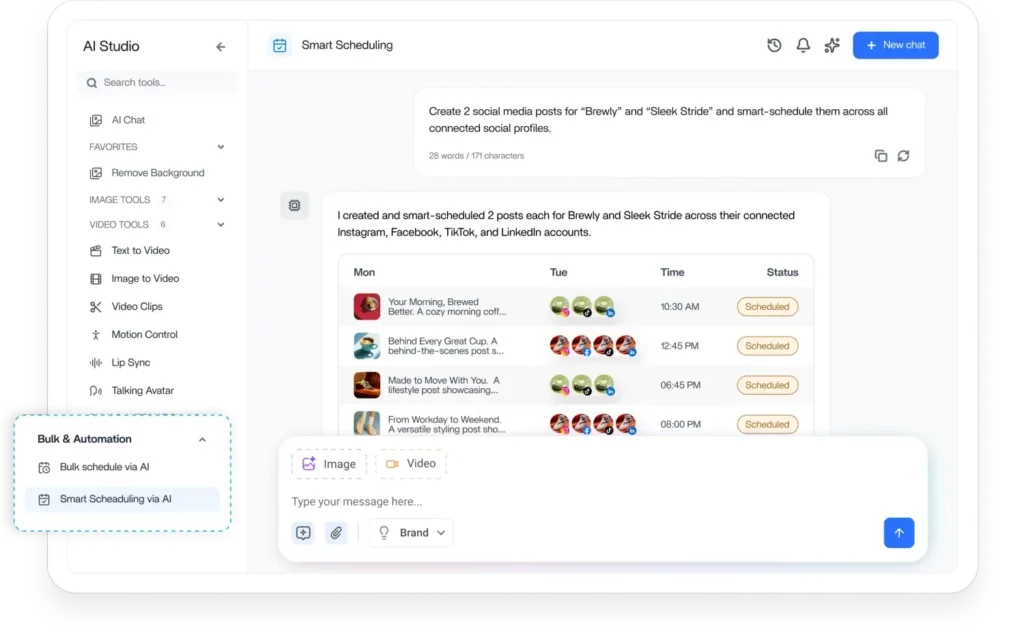Click the sparkle AI icon in header
Screen dimensions: 1024x638
pyautogui.click(x=831, y=45)
